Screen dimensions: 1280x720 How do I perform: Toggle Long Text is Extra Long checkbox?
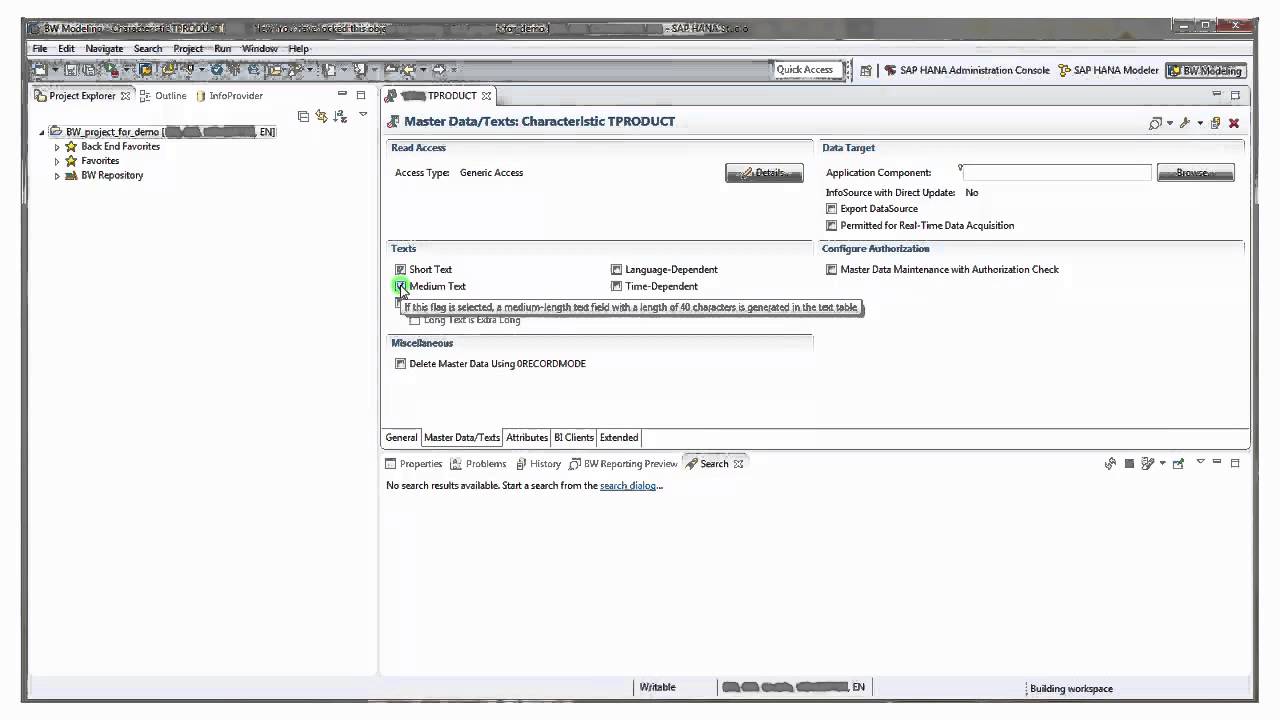click(415, 320)
